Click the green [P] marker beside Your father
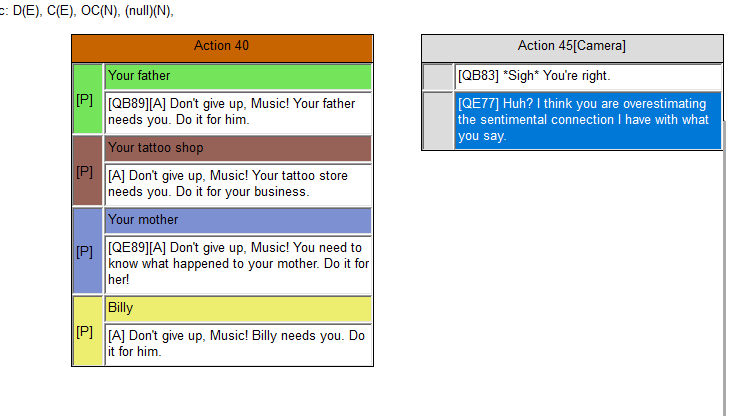 pos(88,99)
